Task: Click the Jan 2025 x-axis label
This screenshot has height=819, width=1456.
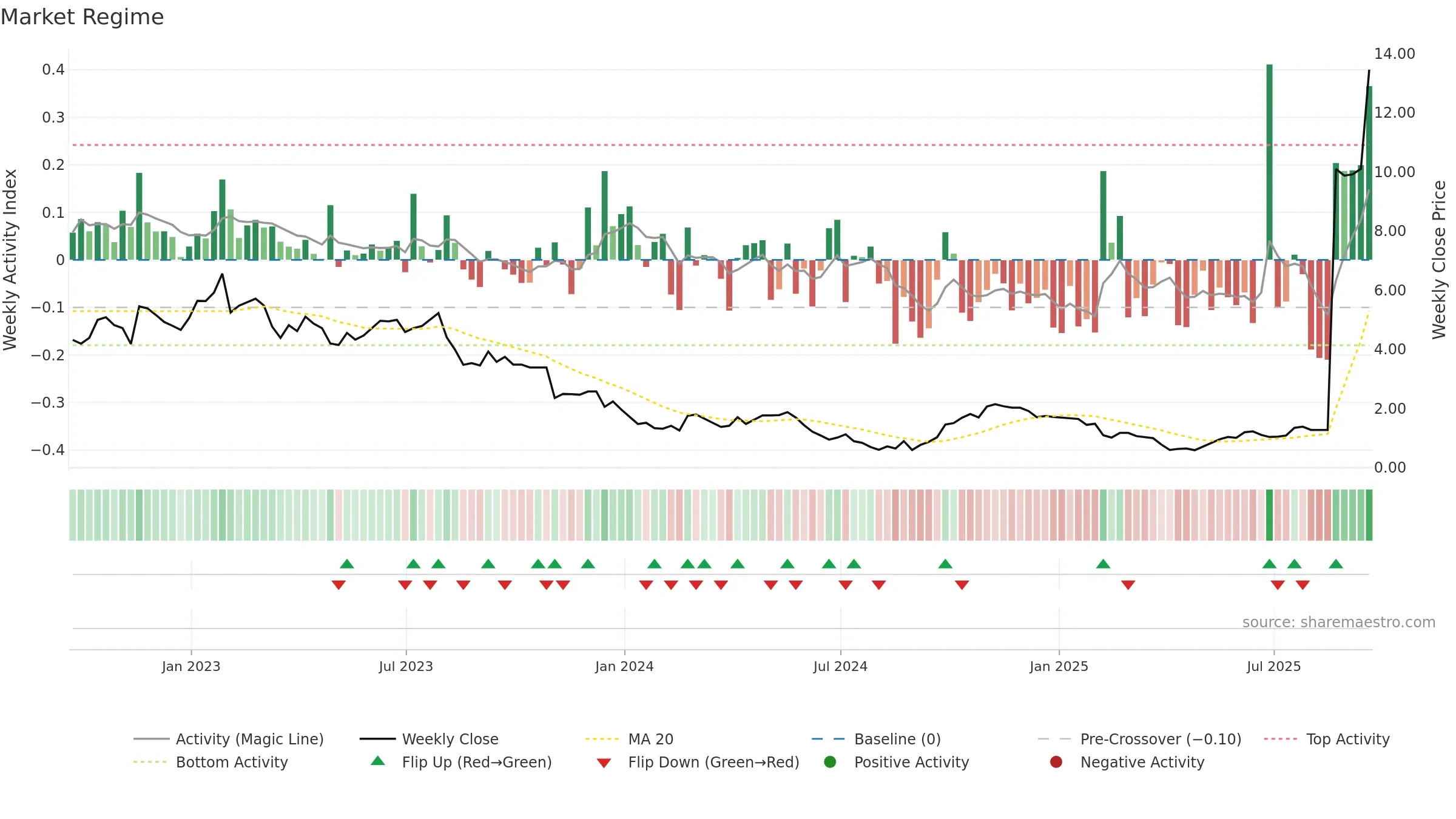Action: click(1059, 666)
